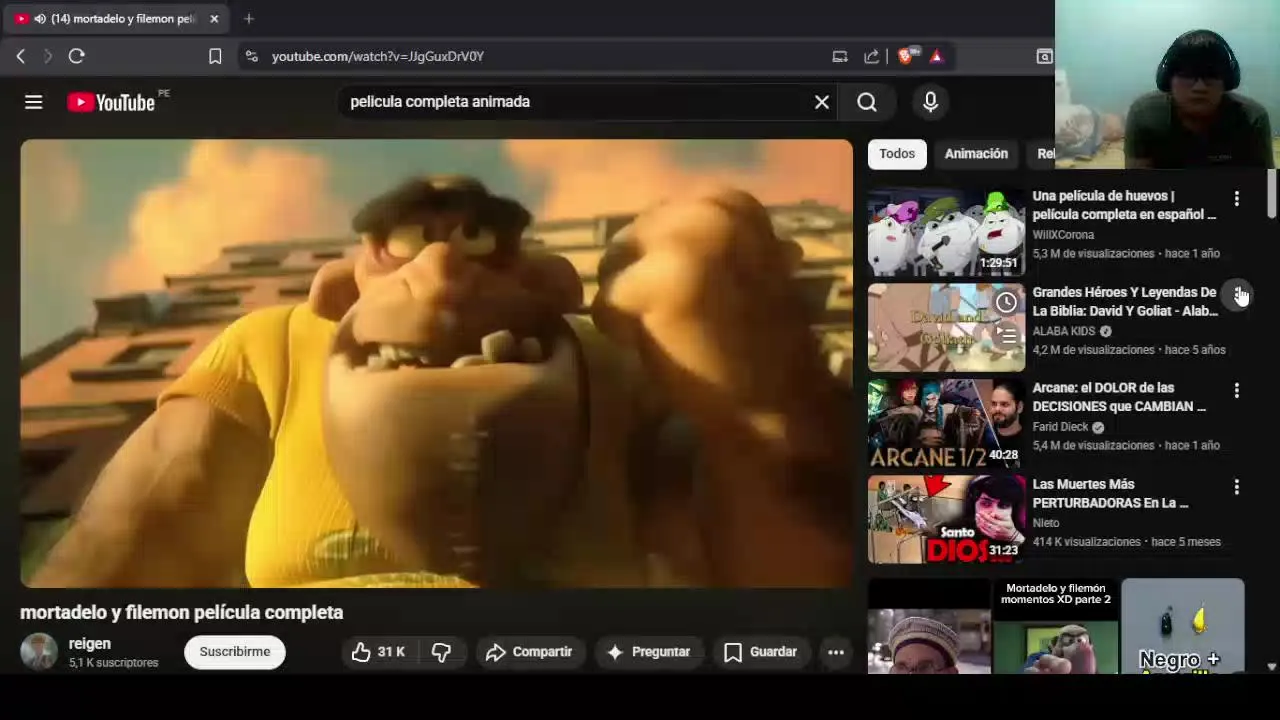Image resolution: width=1280 pixels, height=720 pixels.
Task: Open the ARCANE 1/2 thumbnail
Action: pyautogui.click(x=946, y=424)
